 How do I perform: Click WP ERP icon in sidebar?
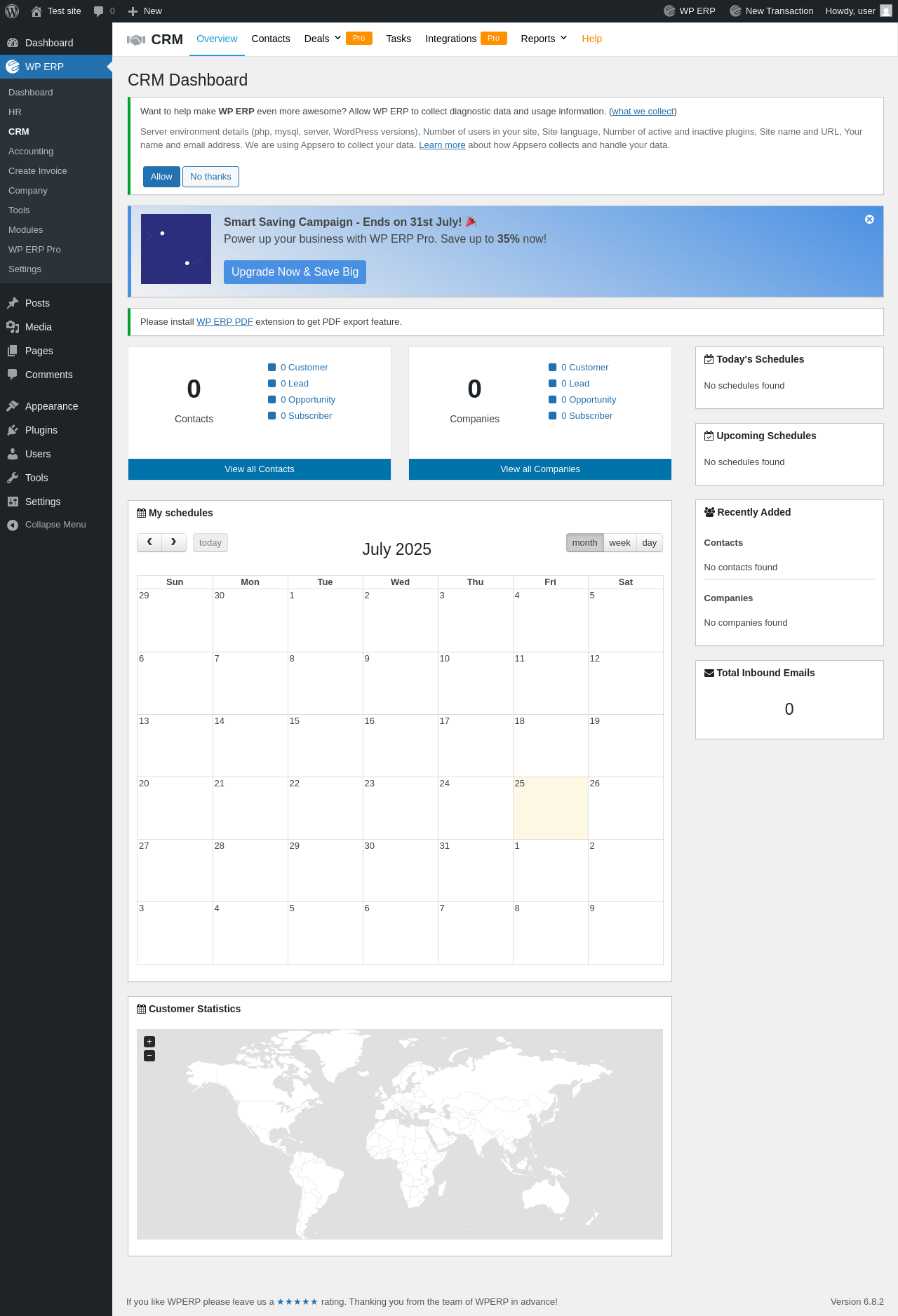(13, 67)
